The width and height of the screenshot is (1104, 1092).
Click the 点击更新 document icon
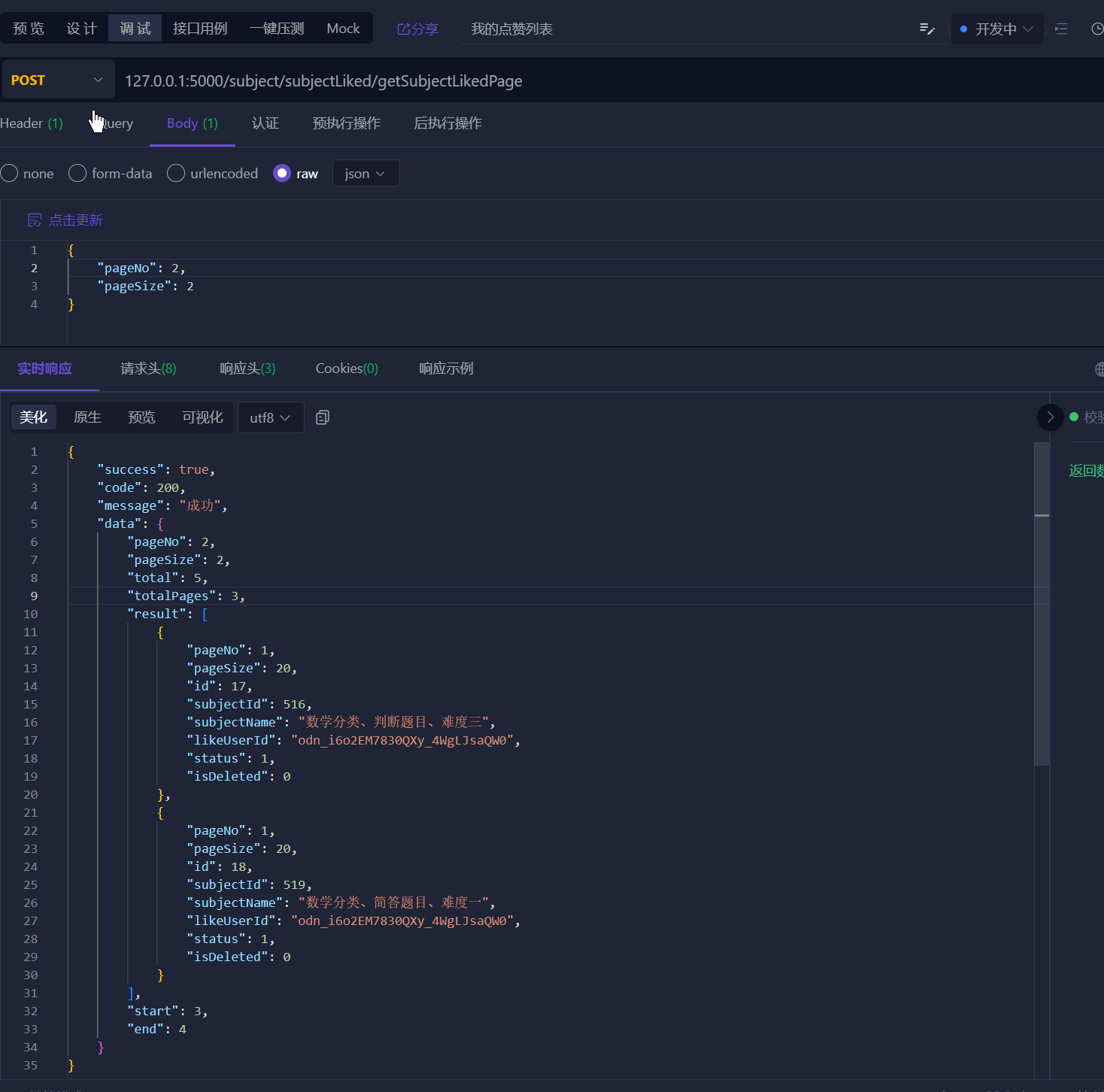[x=35, y=220]
